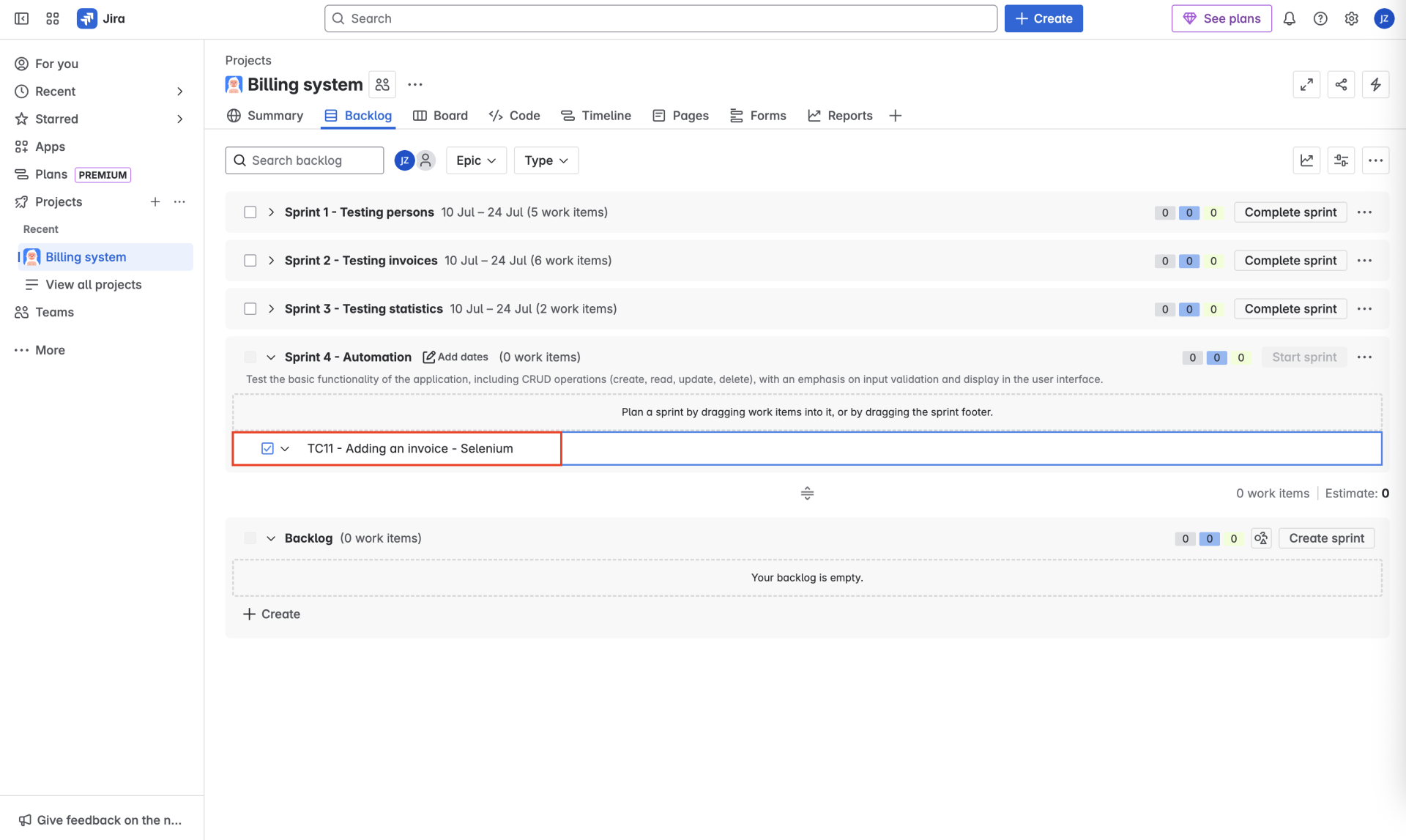The image size is (1406, 840).
Task: Open the Timeline tab
Action: [596, 116]
